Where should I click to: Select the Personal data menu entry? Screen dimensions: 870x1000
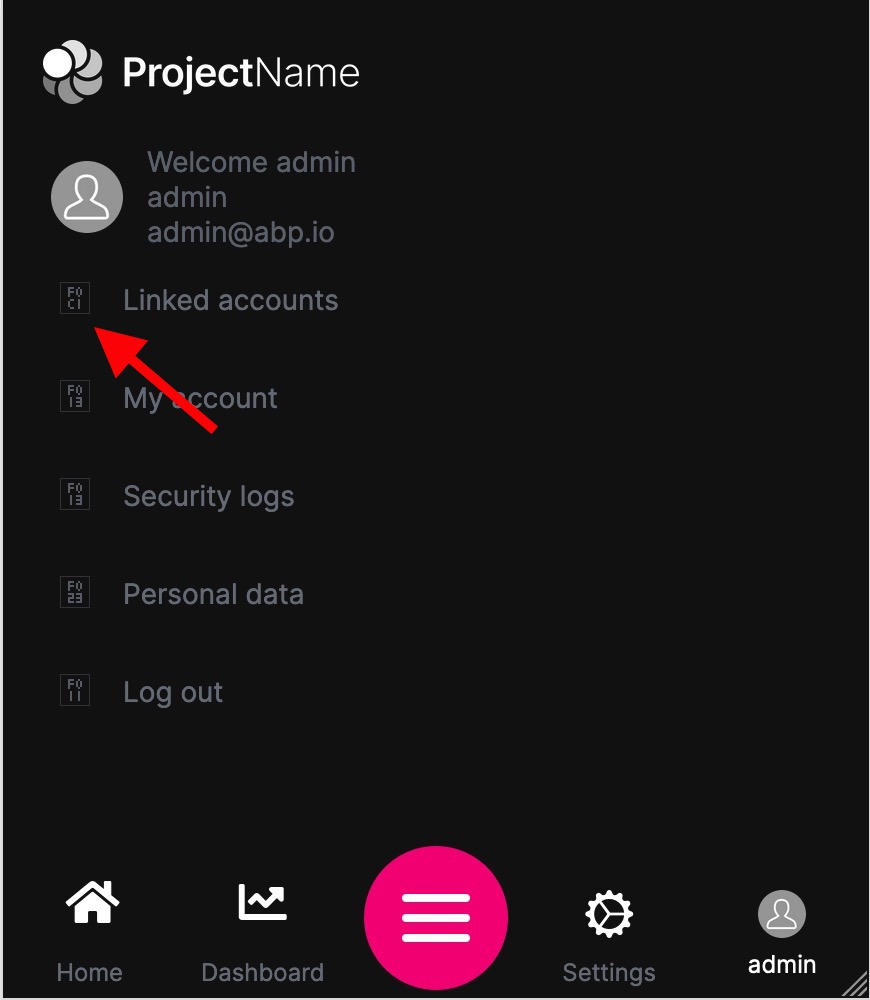tap(213, 594)
